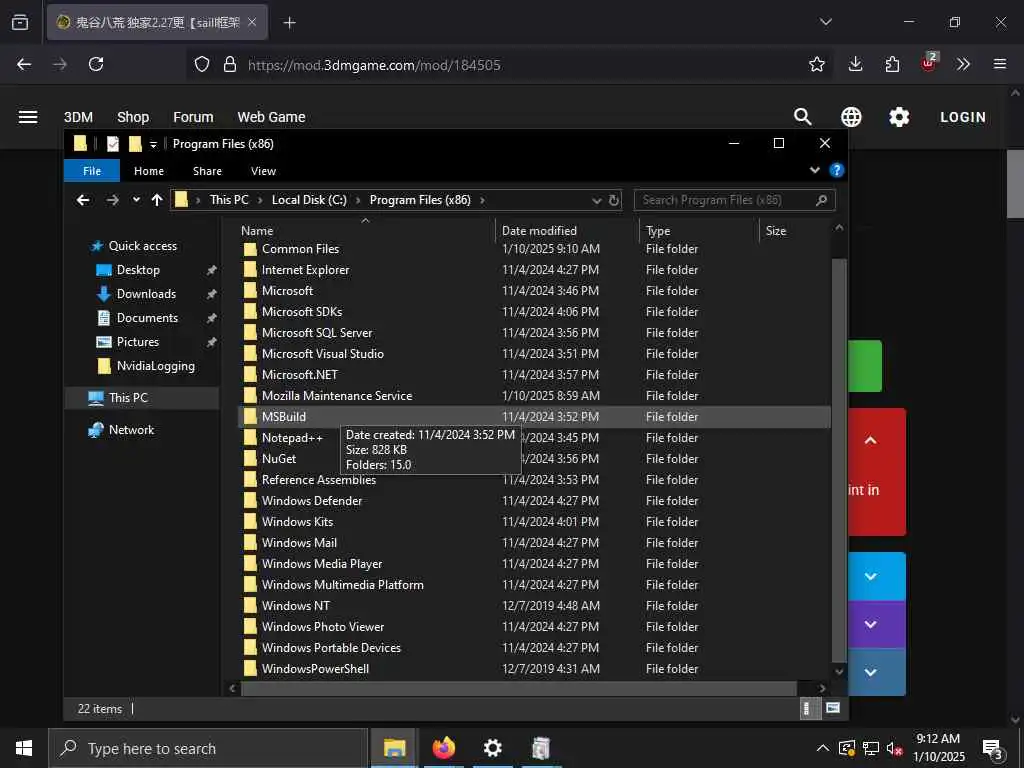Close the 3dmgame browser tab
This screenshot has width=1024, height=768.
coord(252,23)
